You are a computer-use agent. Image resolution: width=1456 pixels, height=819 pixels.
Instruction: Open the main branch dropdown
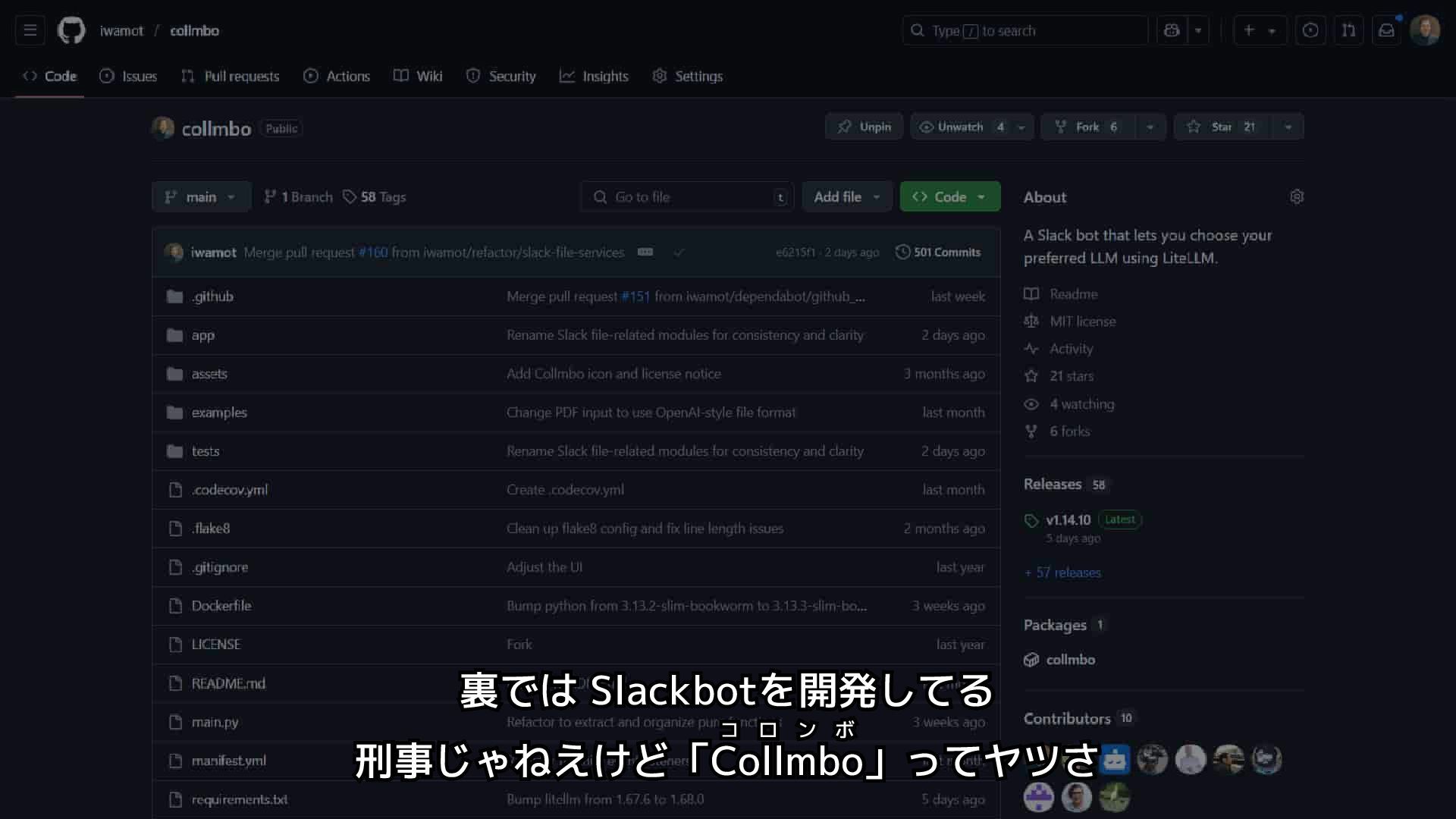tap(201, 197)
